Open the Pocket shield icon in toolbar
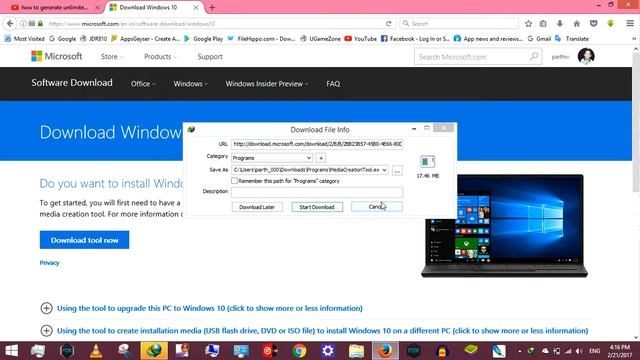Image resolution: width=640 pixels, height=360 pixels. (x=593, y=24)
